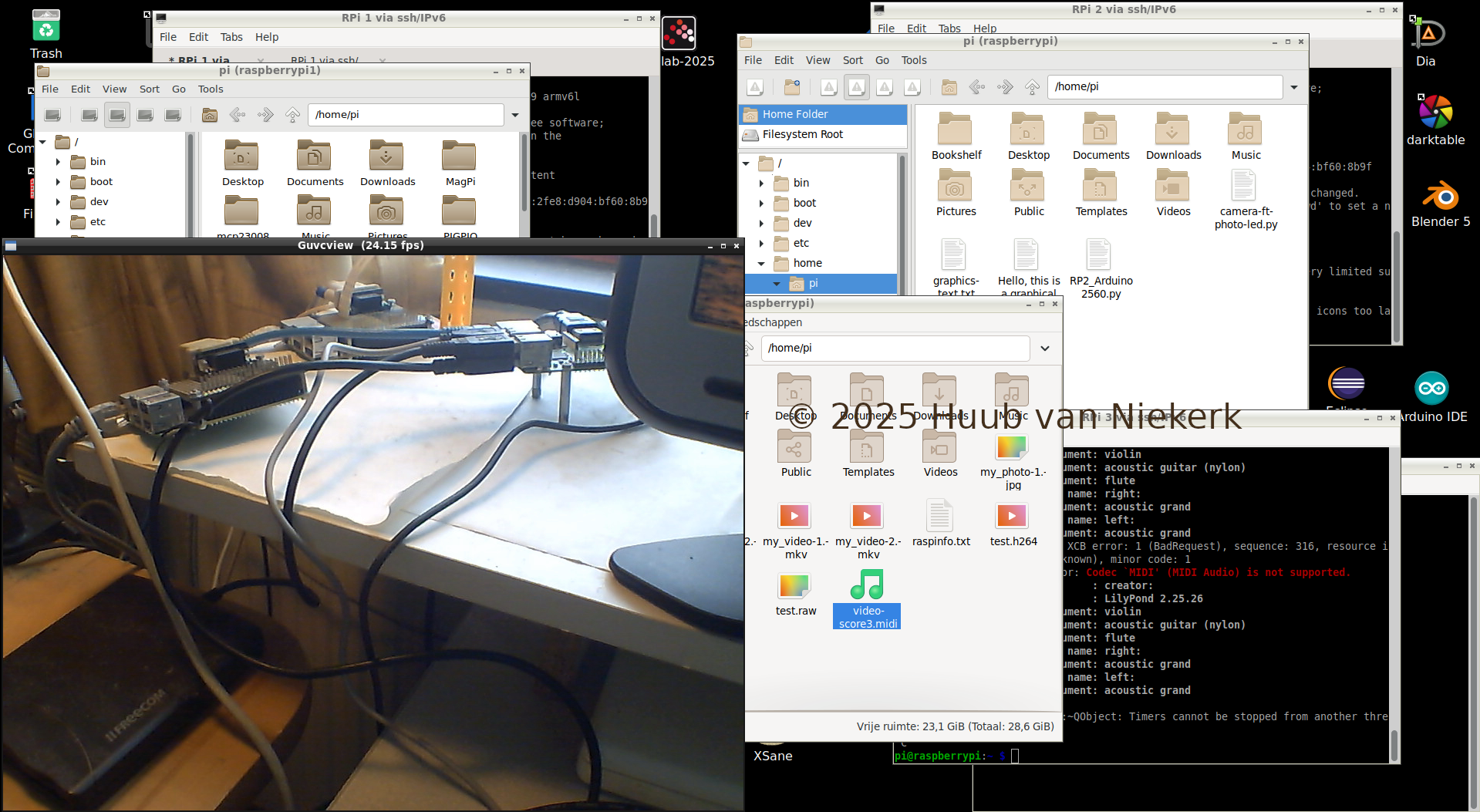Viewport: 1480px width, 812px height.
Task: Select Filesystem Root in places list
Action: point(802,135)
